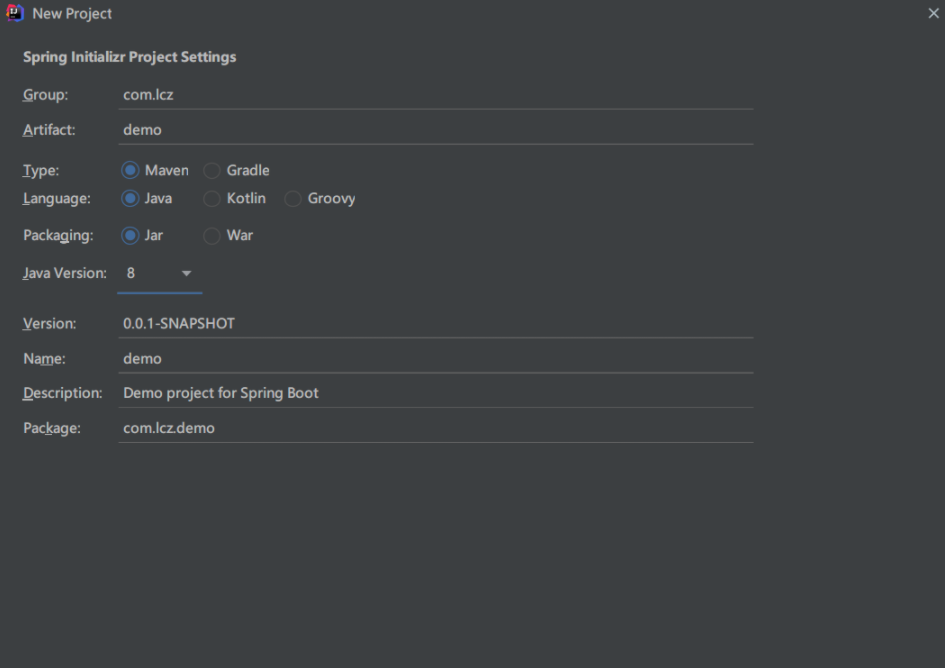
Task: Click the Language label
Action: [x=57, y=198]
